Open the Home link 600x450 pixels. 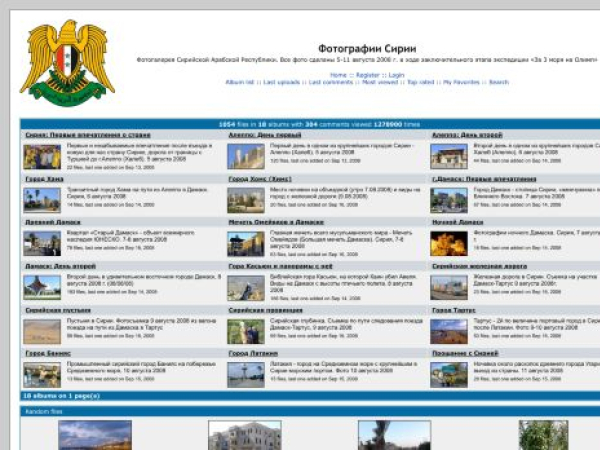[x=338, y=75]
